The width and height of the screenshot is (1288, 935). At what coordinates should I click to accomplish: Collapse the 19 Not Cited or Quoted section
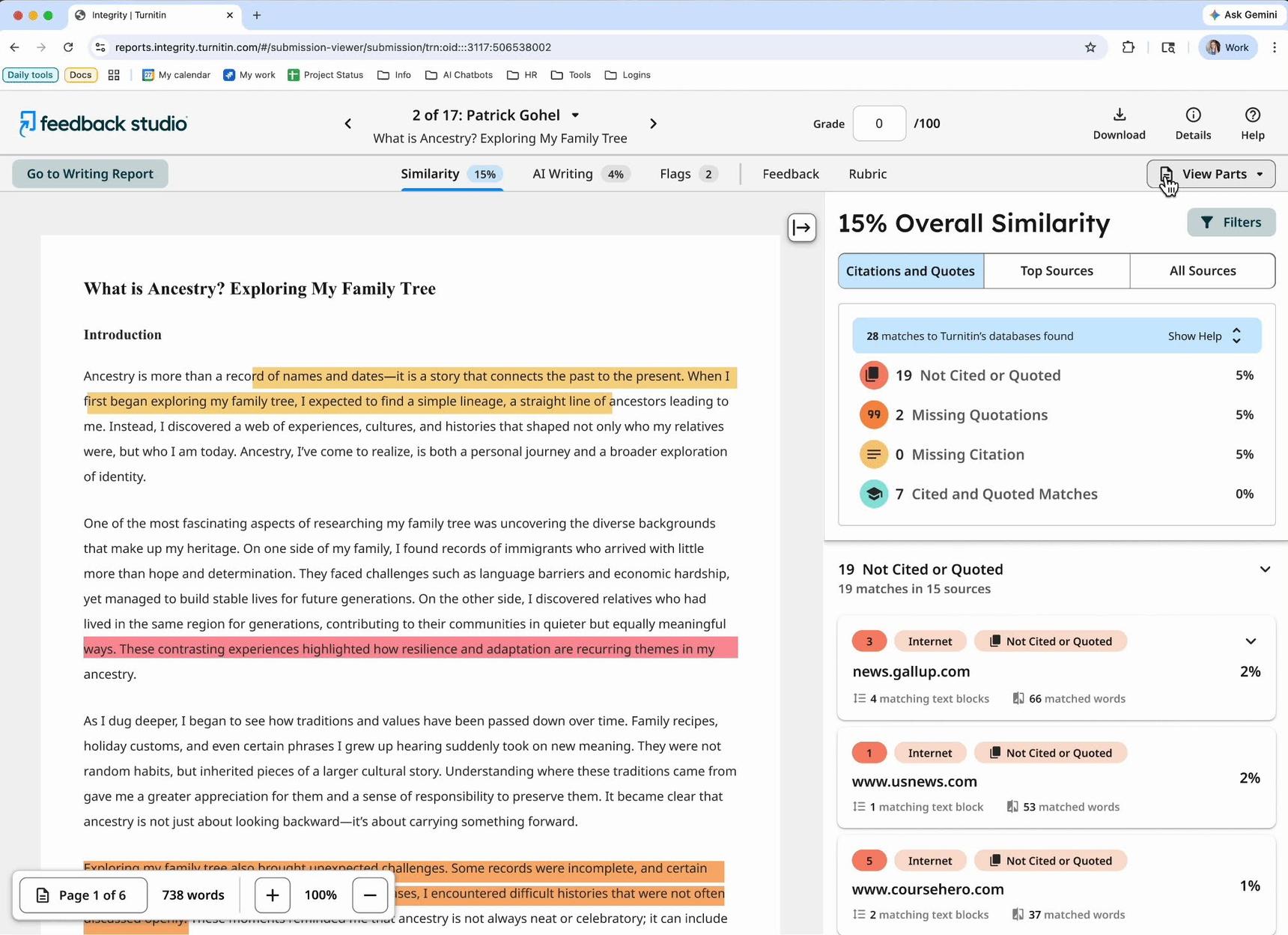[x=1265, y=569]
